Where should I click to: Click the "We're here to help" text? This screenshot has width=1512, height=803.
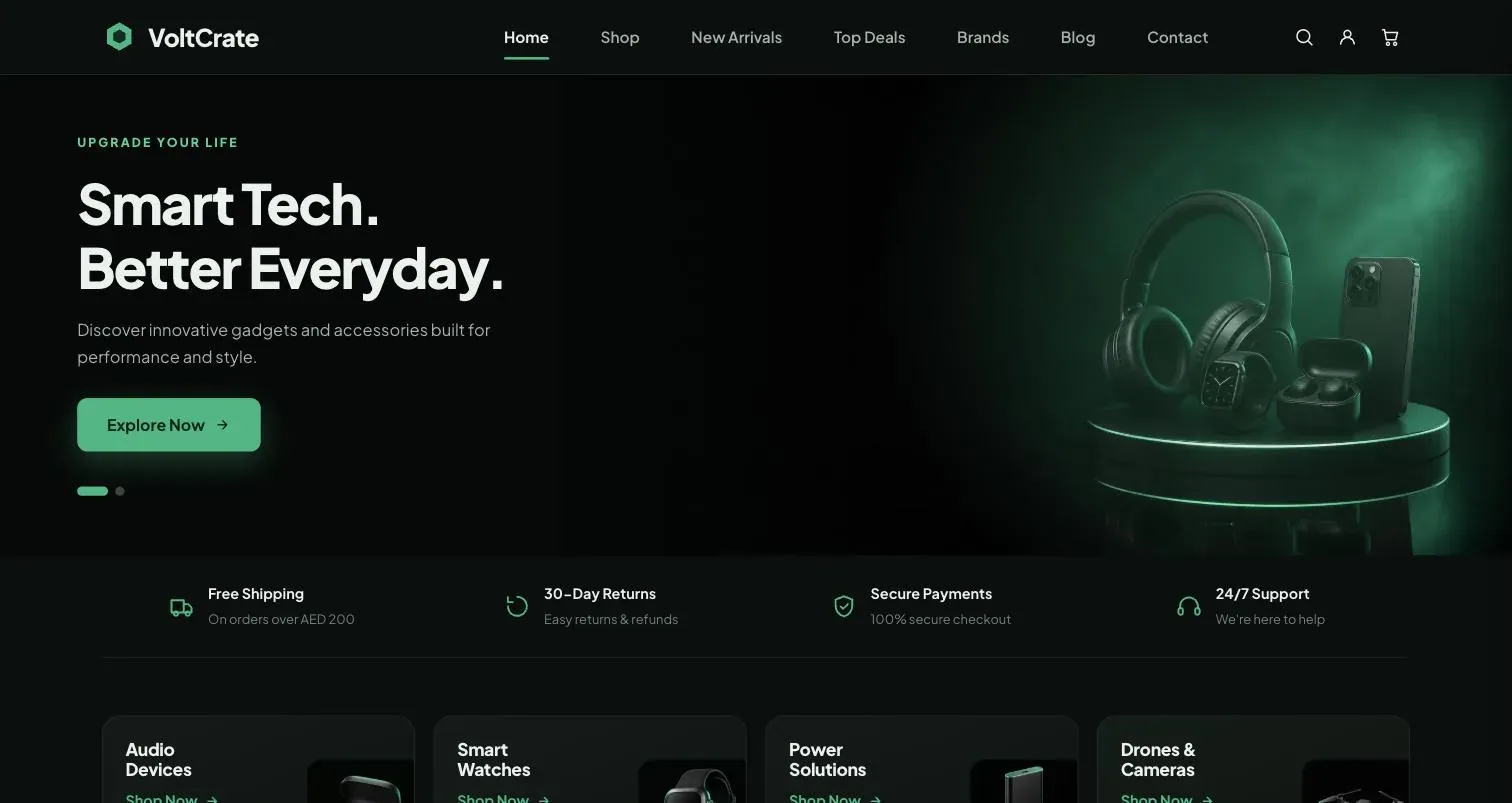click(1270, 619)
